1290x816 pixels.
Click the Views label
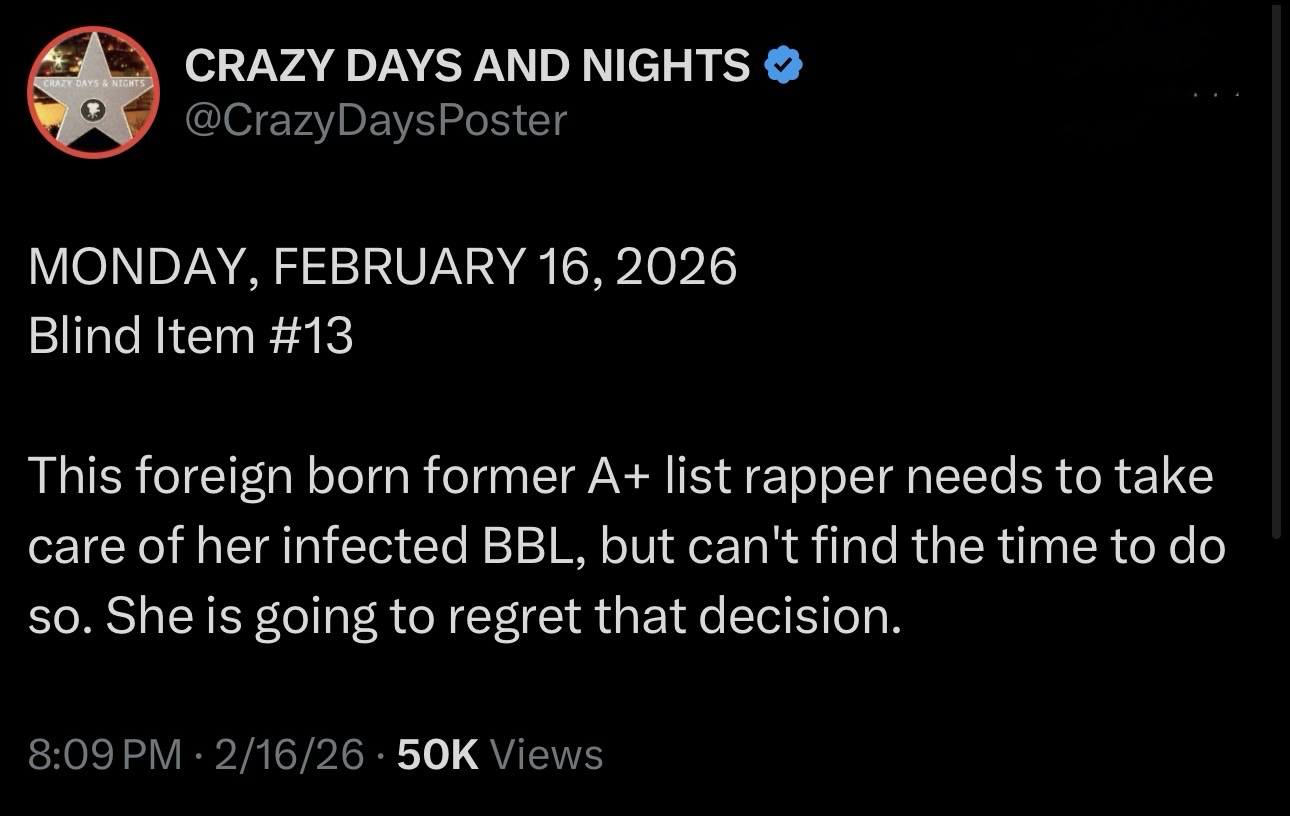547,753
